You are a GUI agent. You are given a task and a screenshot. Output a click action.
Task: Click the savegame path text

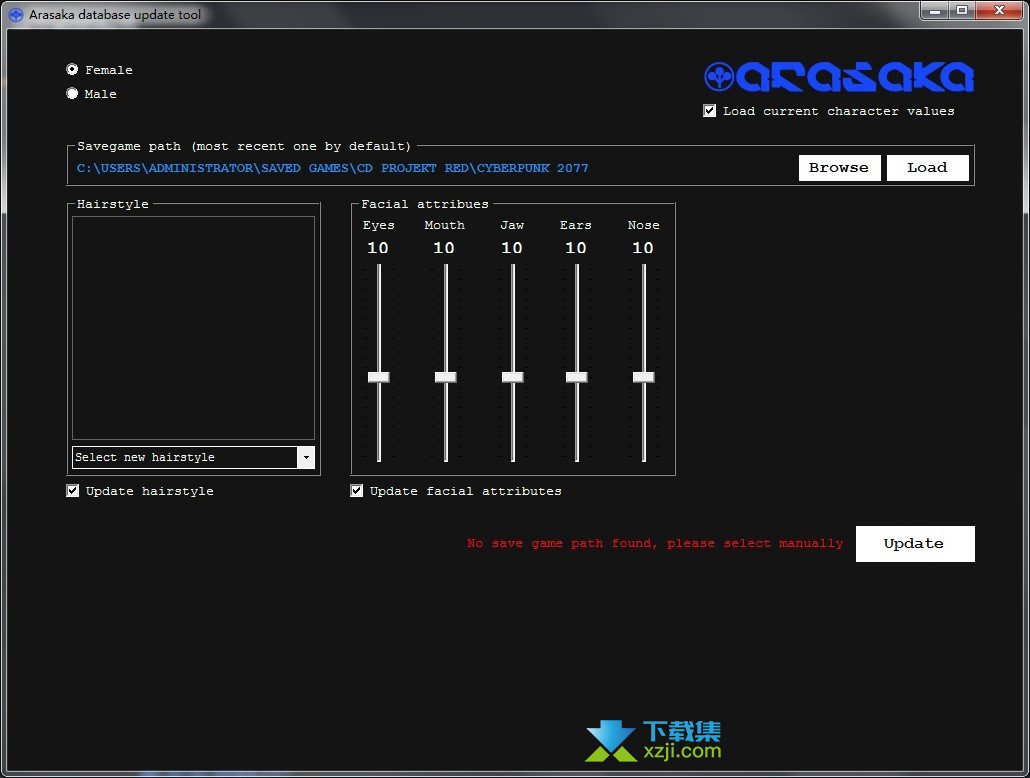click(x=332, y=168)
